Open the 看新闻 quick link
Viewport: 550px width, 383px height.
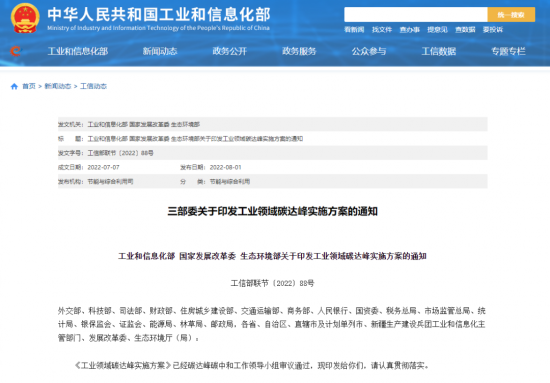354,30
